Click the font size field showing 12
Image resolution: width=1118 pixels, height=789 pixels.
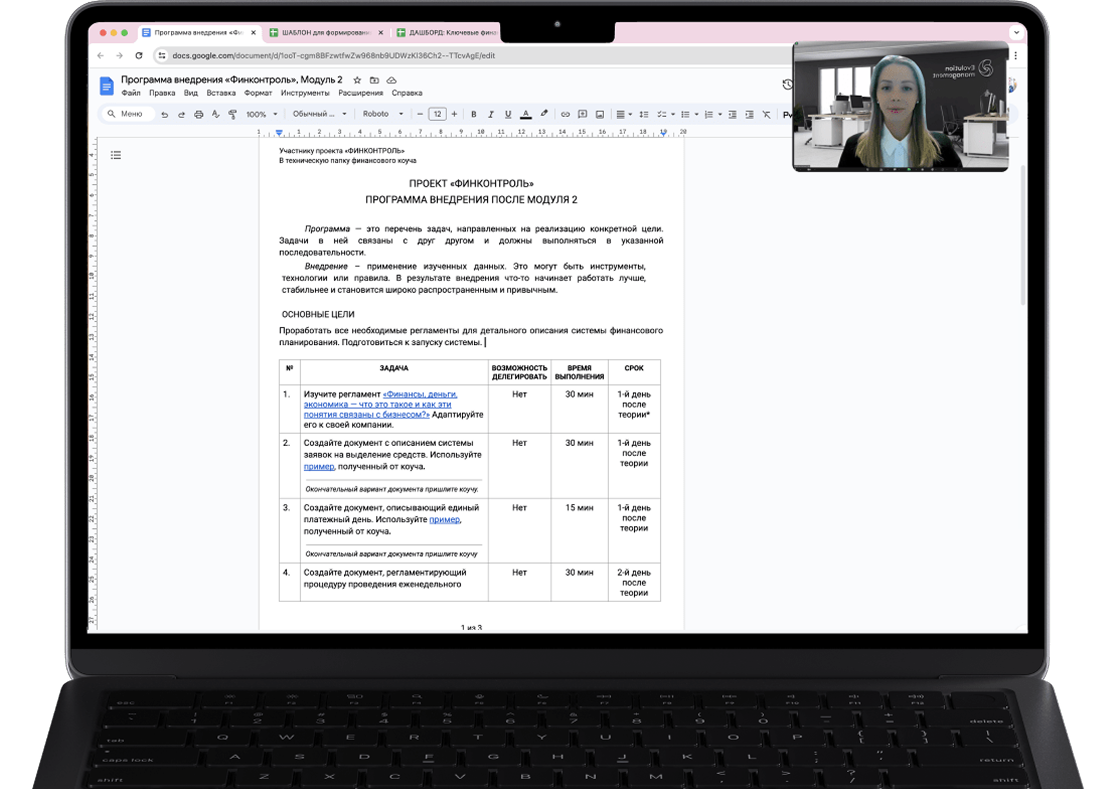437,114
